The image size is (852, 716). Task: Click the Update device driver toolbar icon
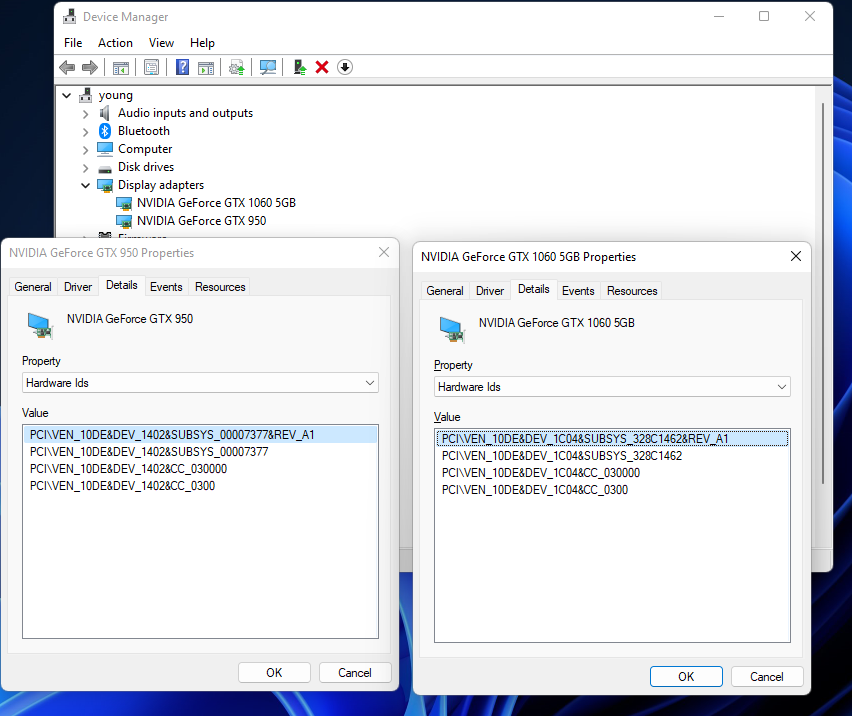pos(236,68)
